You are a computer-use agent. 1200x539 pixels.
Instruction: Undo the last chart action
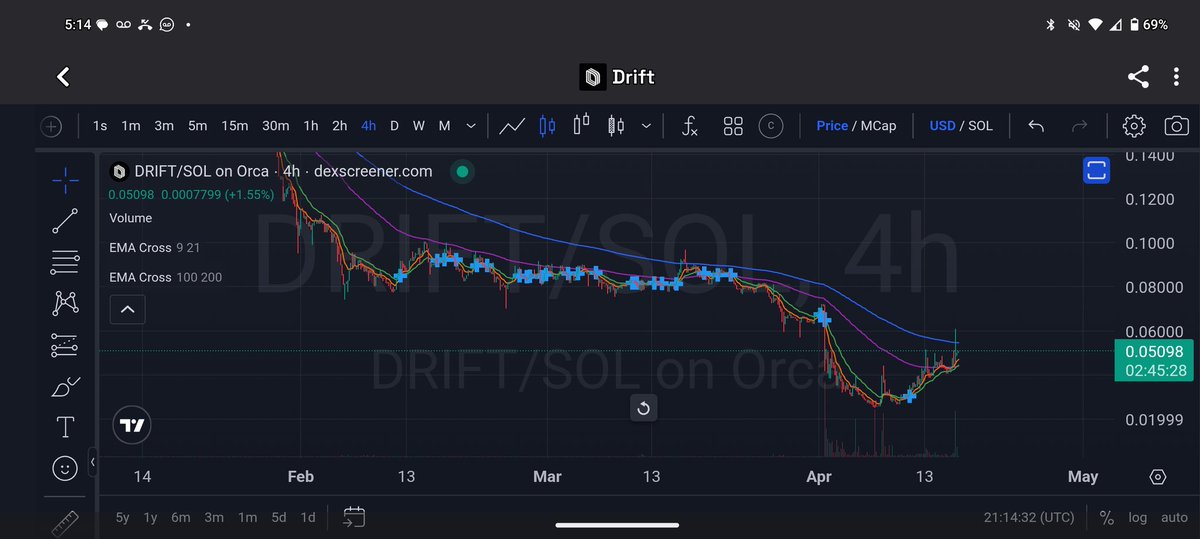click(x=1036, y=126)
